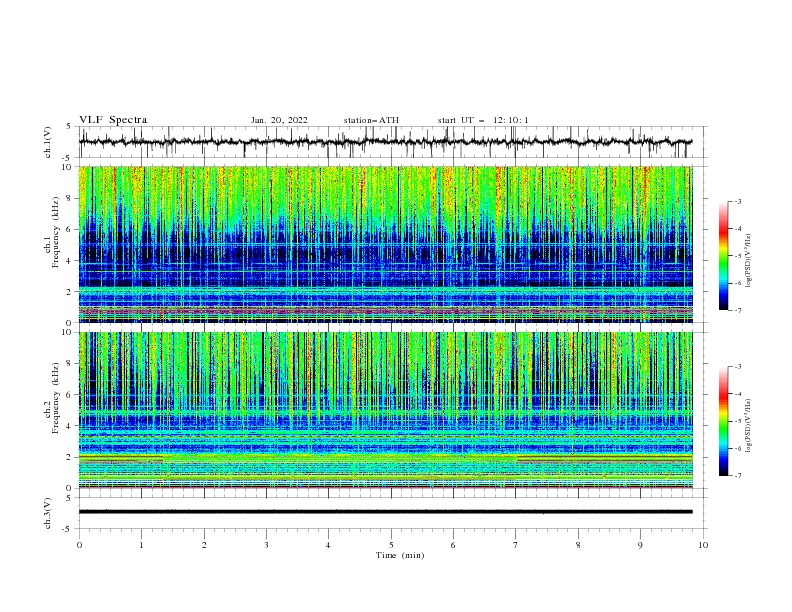Screen dimensions: 792x612
Task: Click the log(PSD) label beside the ch.2 colorbar
Action: [x=749, y=425]
